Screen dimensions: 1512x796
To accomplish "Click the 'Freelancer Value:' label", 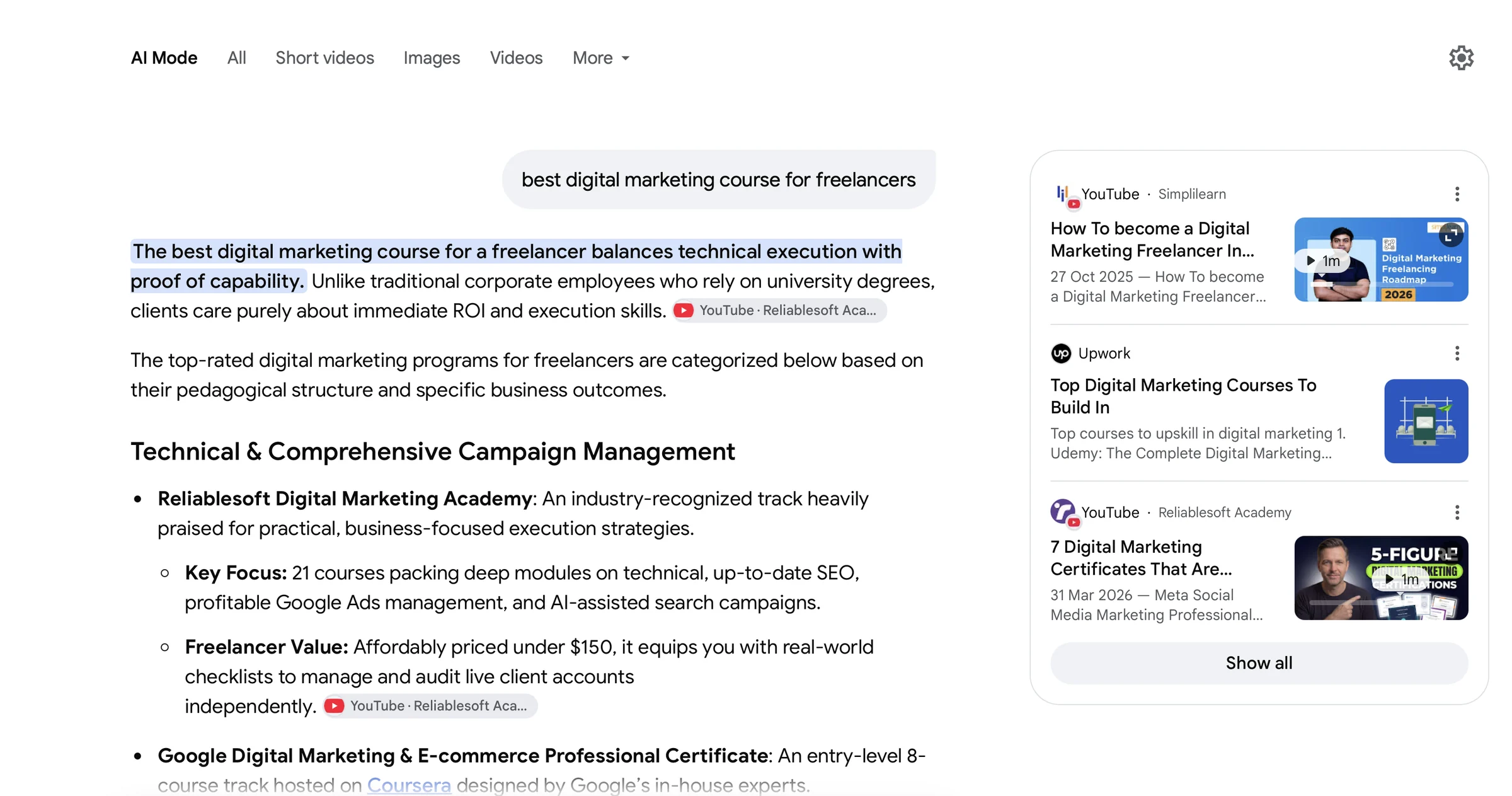I will (x=266, y=647).
